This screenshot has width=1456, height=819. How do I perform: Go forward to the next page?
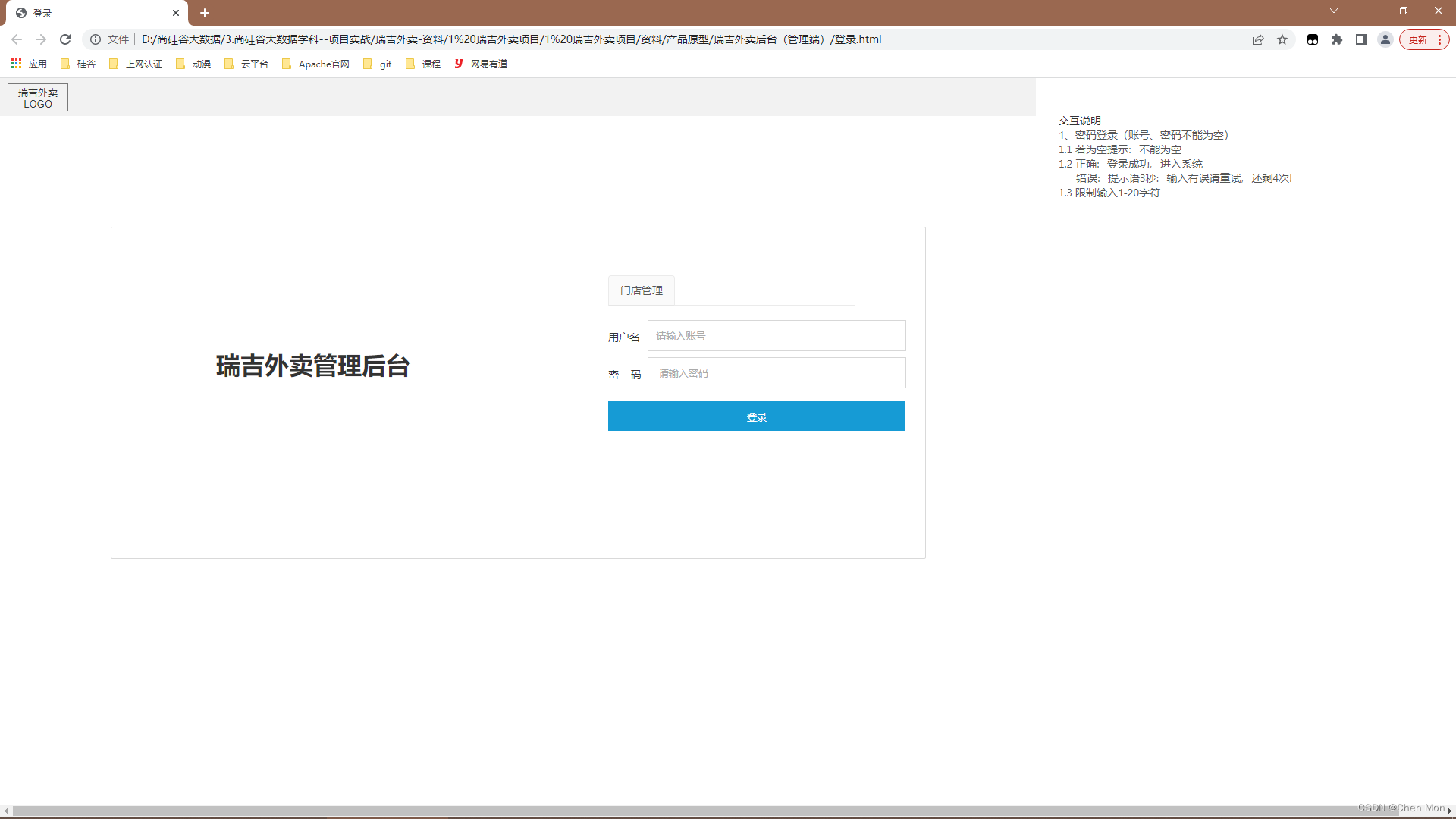[x=41, y=39]
